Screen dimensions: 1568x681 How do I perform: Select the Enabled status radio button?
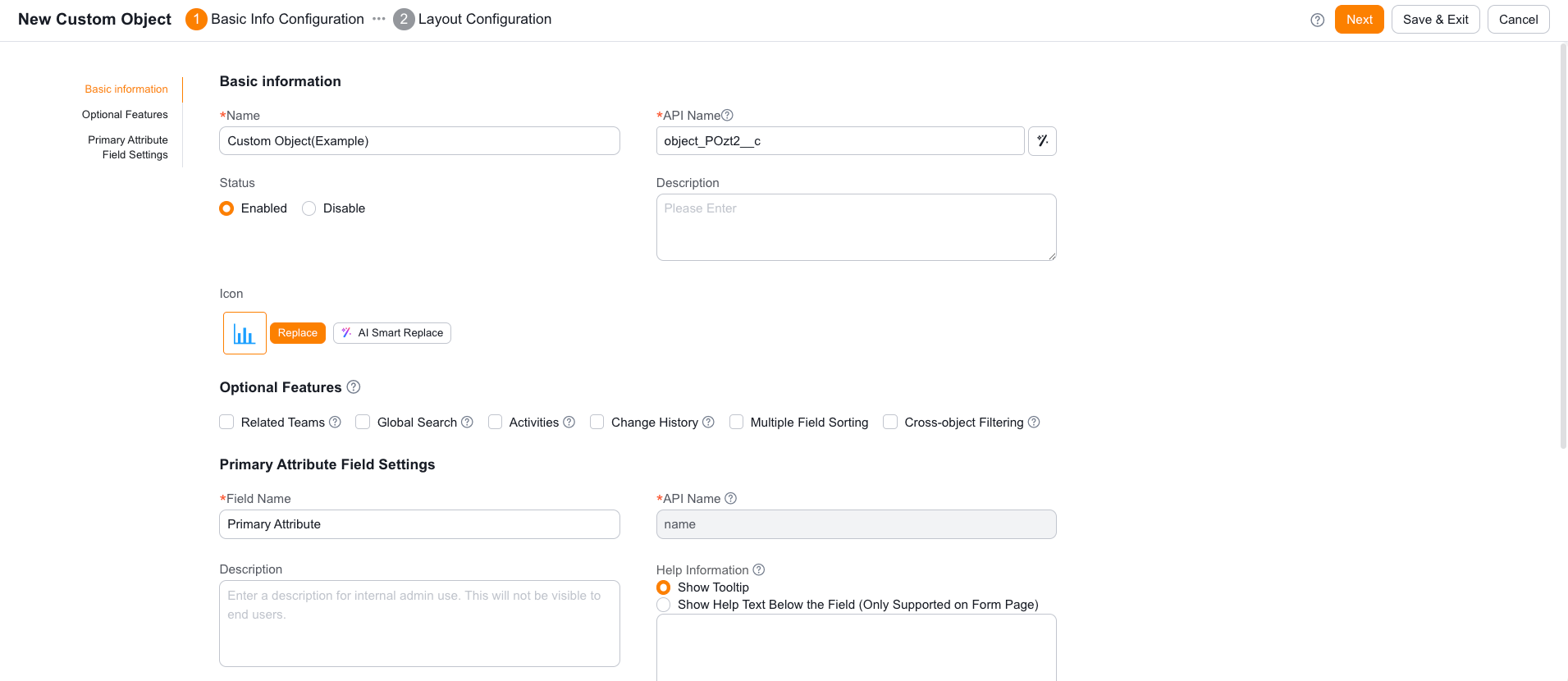[x=226, y=208]
